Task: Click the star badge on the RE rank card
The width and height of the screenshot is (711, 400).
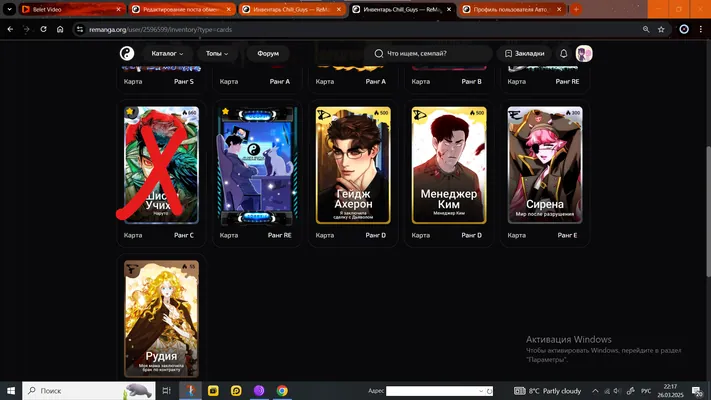Action: (225, 111)
